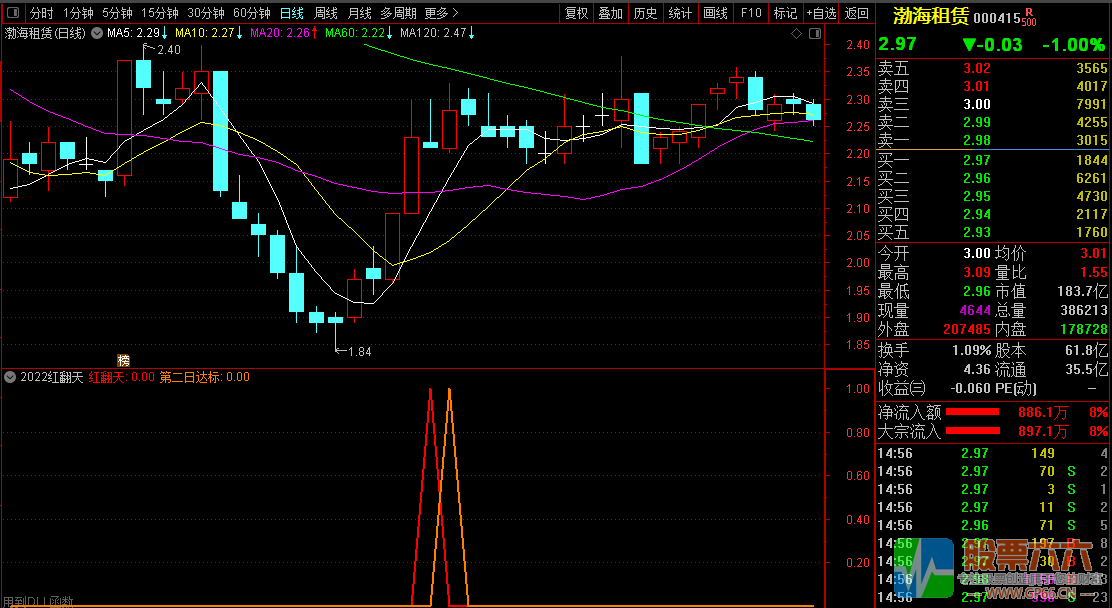Image resolution: width=1112 pixels, height=608 pixels.
Task: Click the 返回 back button
Action: pos(857,13)
